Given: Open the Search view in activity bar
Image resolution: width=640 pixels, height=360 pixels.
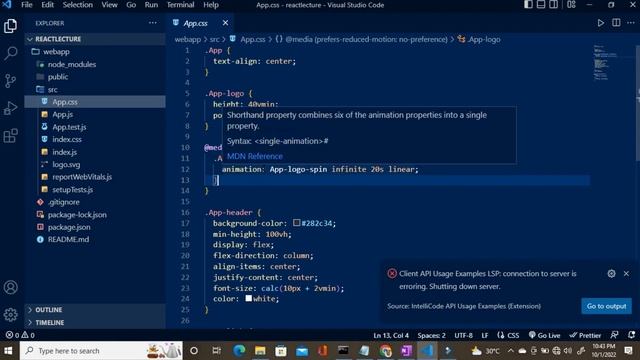Looking at the screenshot, I should [10, 53].
